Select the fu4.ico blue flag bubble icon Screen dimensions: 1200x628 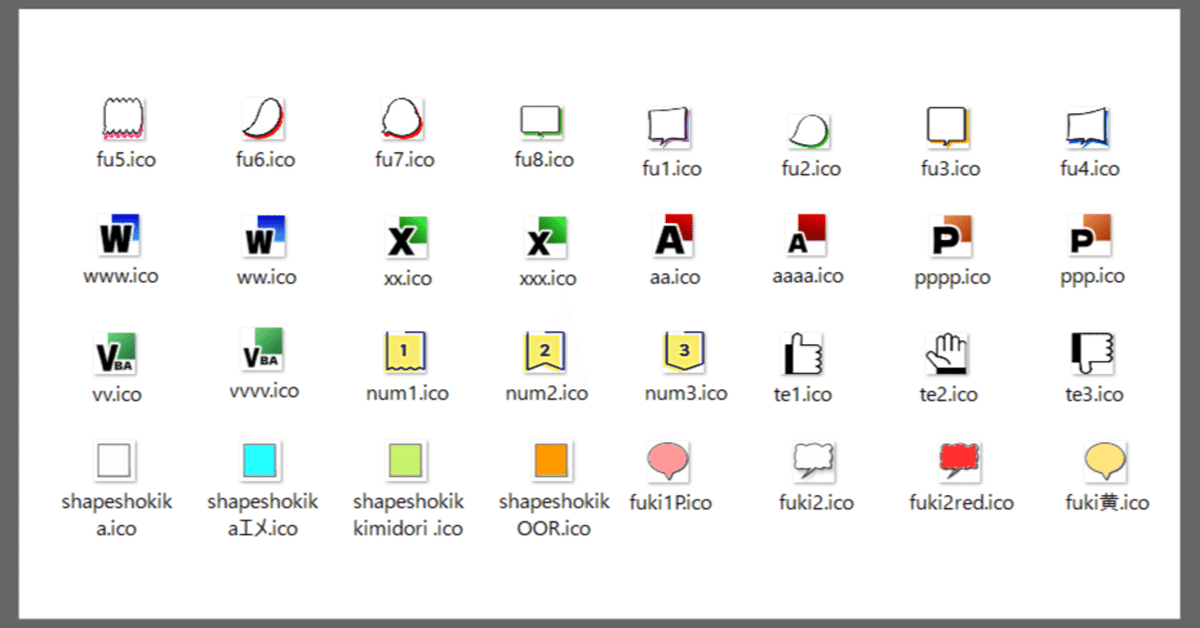[x=1089, y=128]
